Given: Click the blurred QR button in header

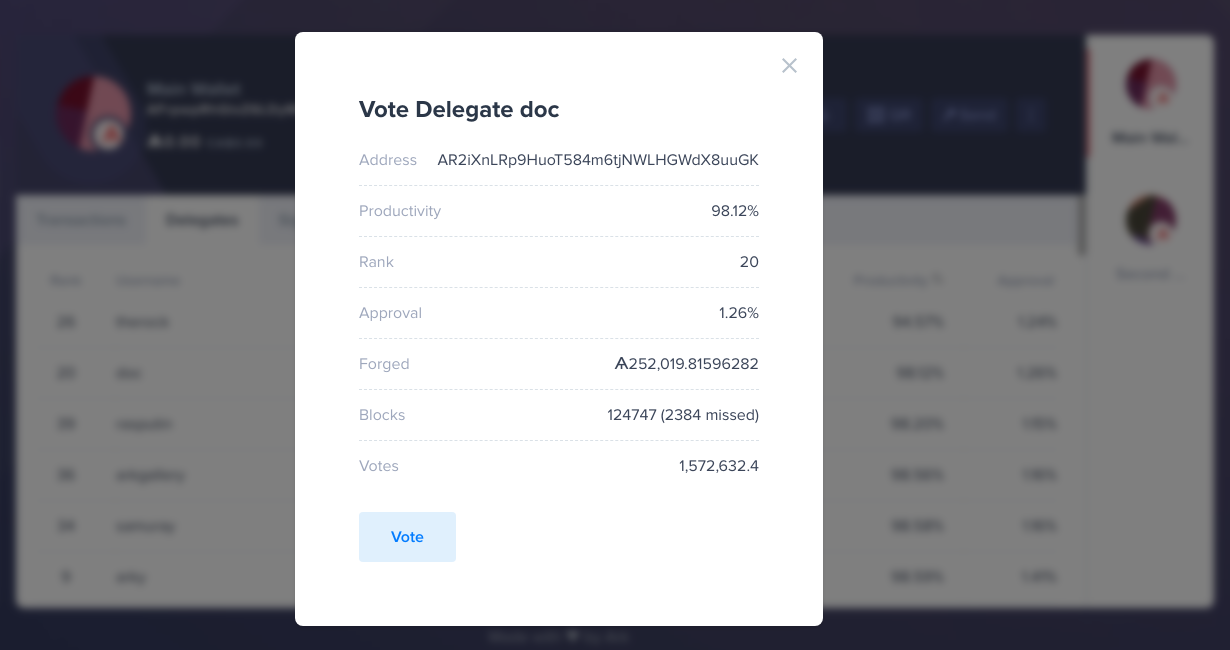Looking at the screenshot, I should point(890,115).
